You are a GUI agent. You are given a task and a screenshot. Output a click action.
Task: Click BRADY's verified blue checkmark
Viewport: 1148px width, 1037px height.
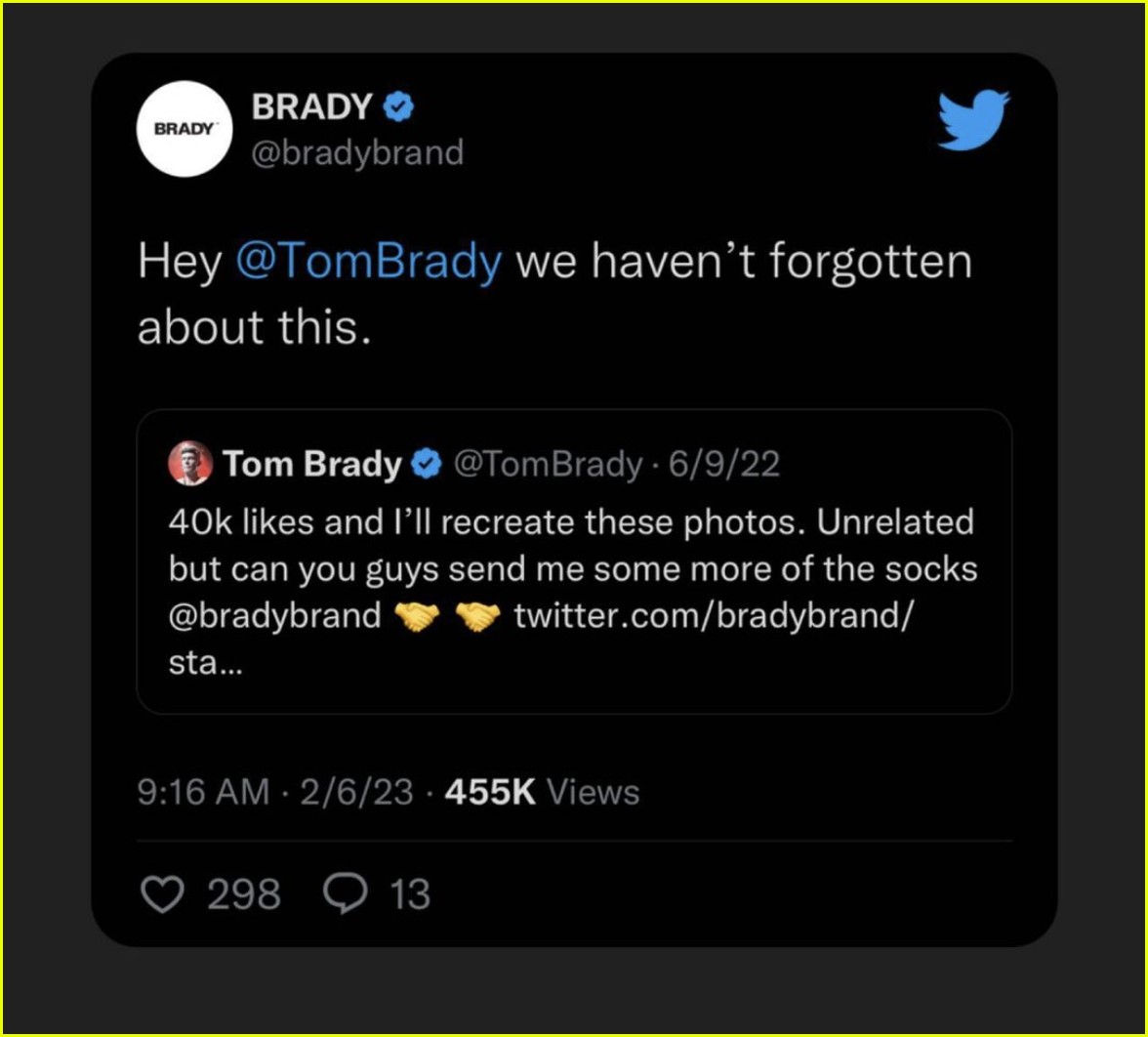click(399, 107)
